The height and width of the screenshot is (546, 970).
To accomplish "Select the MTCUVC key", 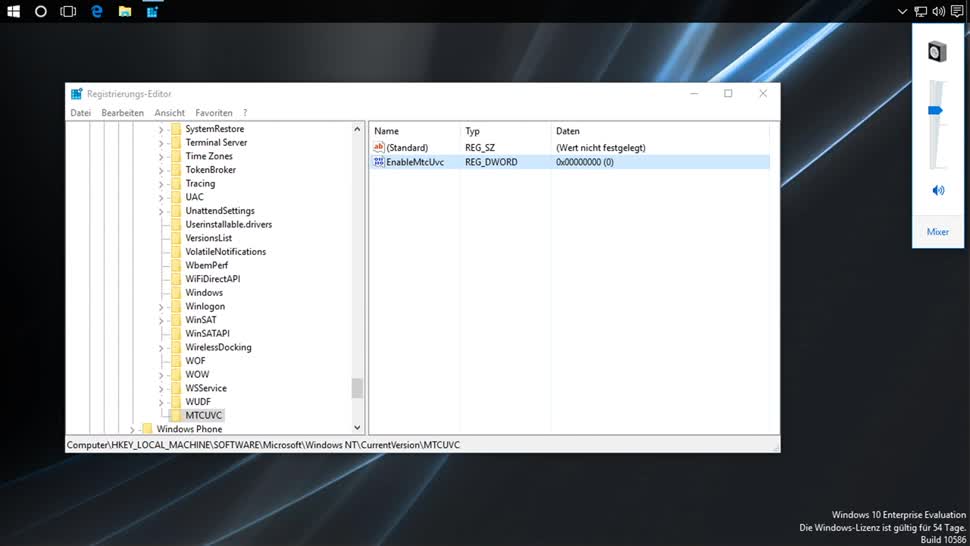I will [x=204, y=415].
